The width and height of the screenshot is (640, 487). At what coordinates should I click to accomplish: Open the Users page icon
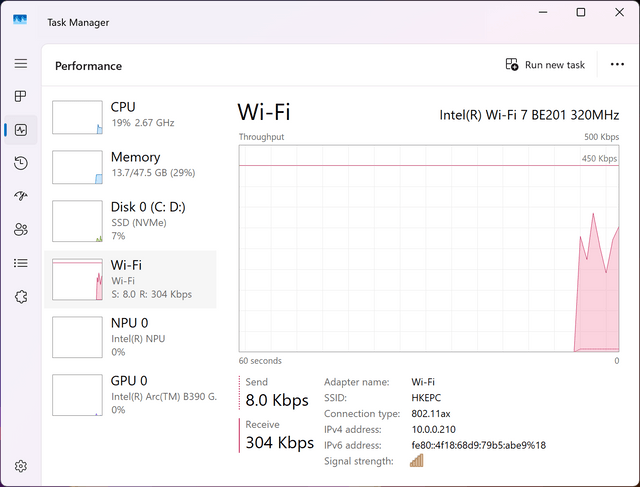click(21, 229)
